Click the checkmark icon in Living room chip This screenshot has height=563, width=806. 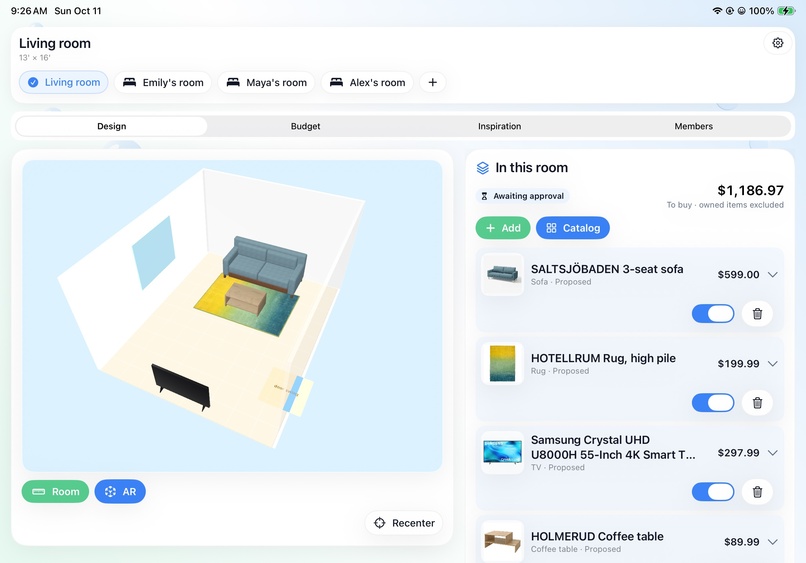click(x=33, y=82)
